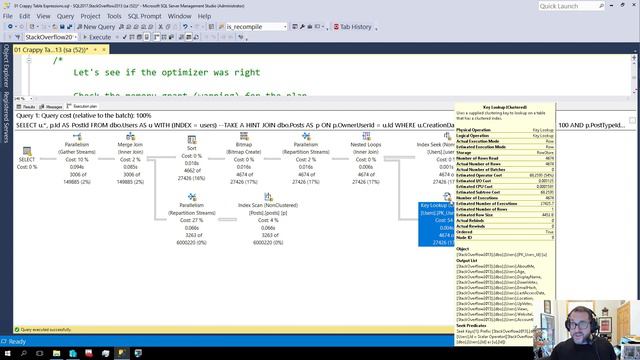Expand the Object Explorer side panel
This screenshot has height=360, width=640.
[x=6, y=65]
